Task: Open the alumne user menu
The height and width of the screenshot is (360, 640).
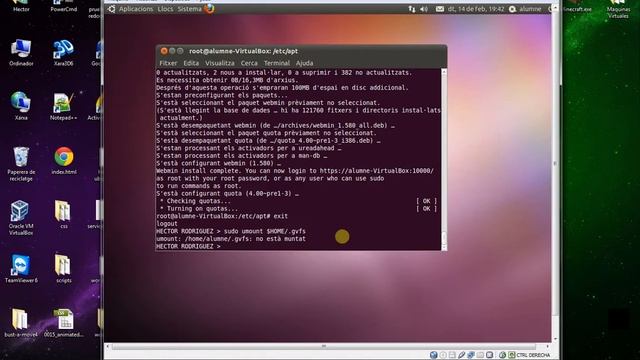Action: click(525, 9)
